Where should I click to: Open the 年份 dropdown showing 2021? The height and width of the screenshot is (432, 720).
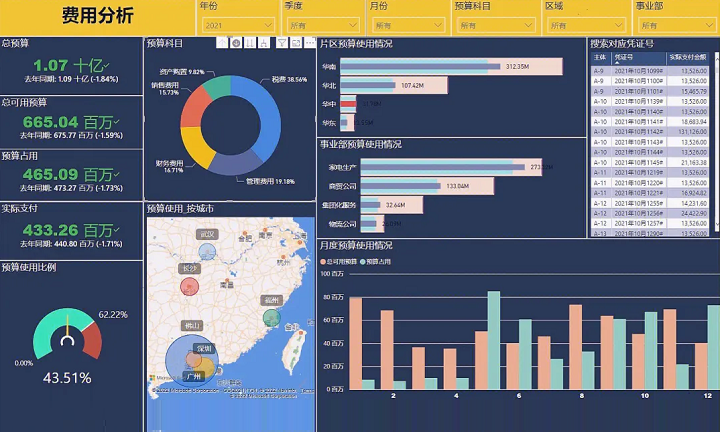237,24
